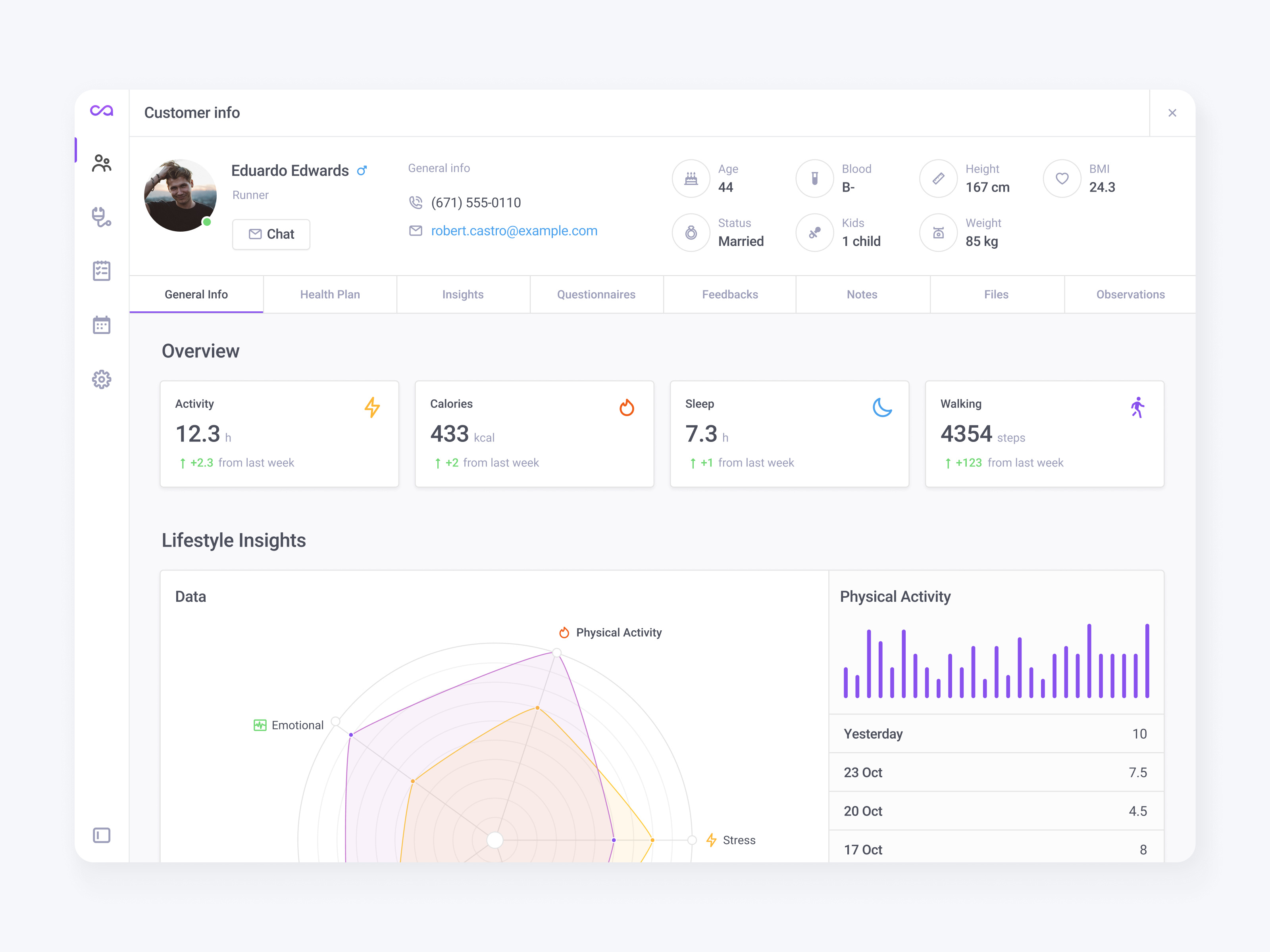This screenshot has width=1270, height=952.
Task: Click the Stress radar axis label
Action: coord(739,840)
